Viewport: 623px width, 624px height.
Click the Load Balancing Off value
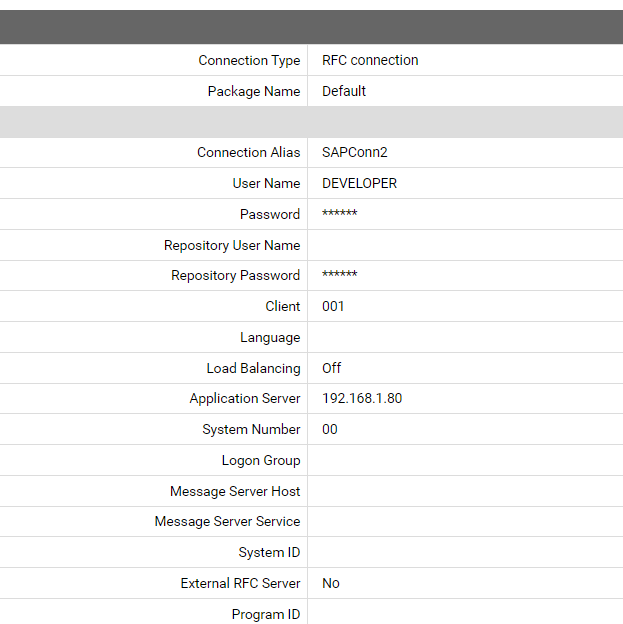click(332, 368)
